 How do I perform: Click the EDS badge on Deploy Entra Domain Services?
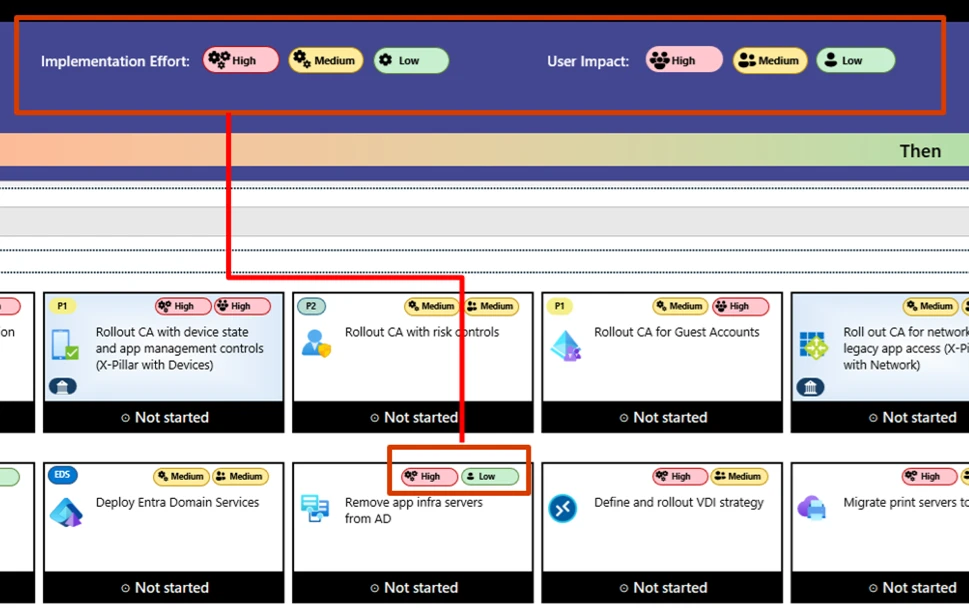click(62, 475)
